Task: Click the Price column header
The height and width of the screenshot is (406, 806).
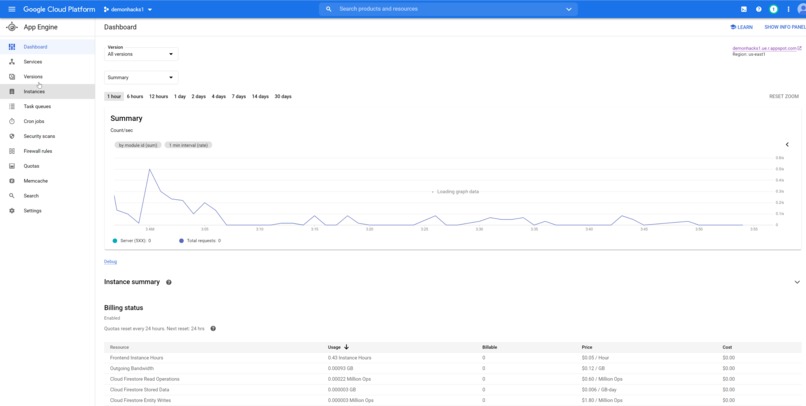Action: pyautogui.click(x=587, y=347)
